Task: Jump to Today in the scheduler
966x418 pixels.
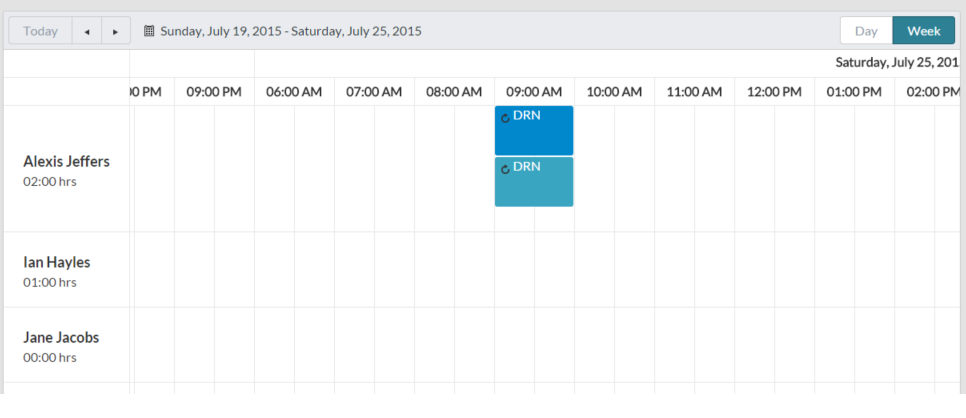Action: click(40, 31)
